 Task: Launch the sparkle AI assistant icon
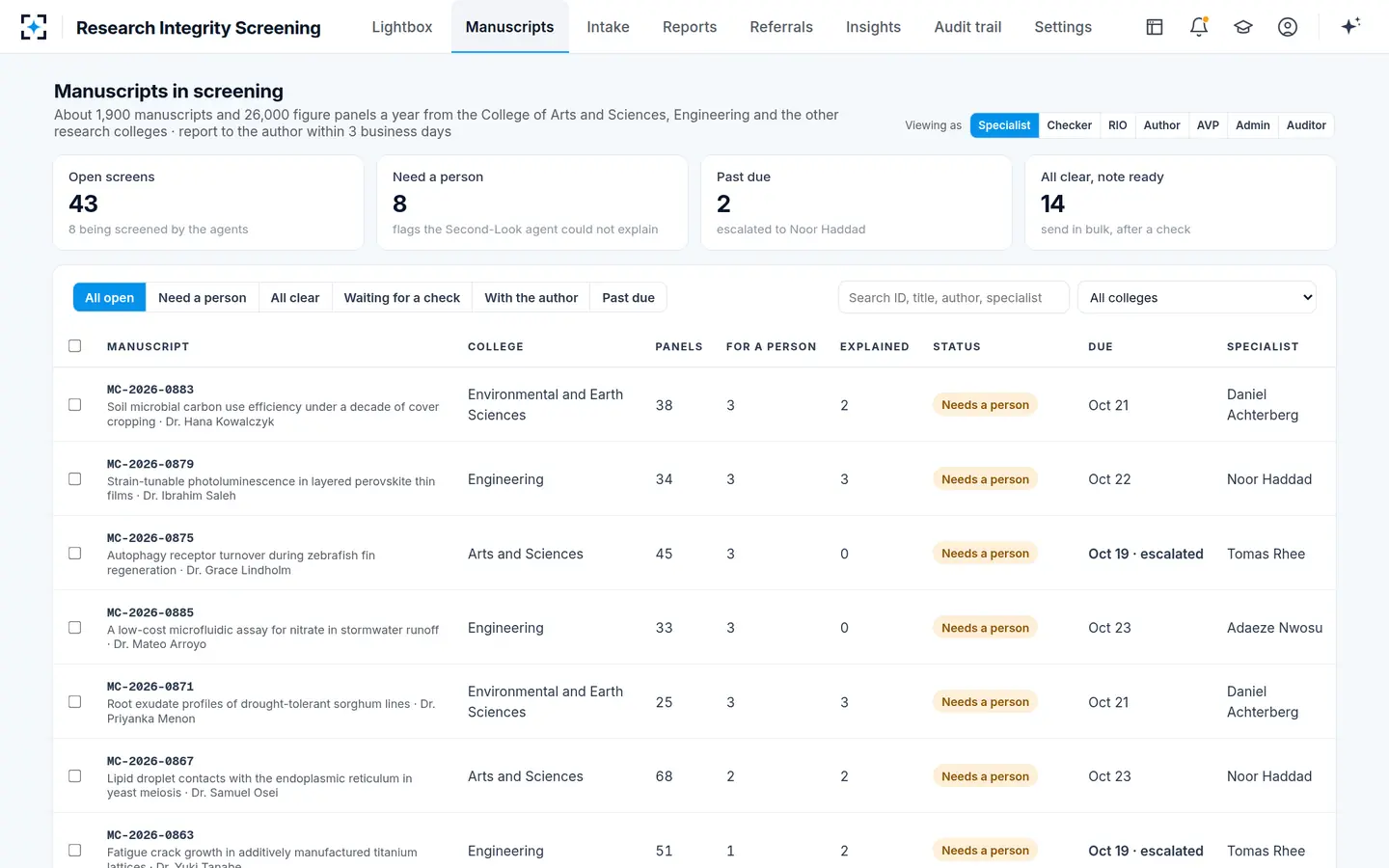pyautogui.click(x=1350, y=26)
